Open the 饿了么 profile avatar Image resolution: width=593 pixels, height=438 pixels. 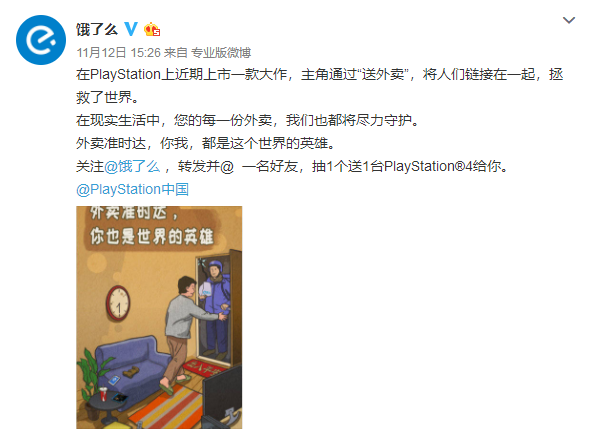pos(41,40)
